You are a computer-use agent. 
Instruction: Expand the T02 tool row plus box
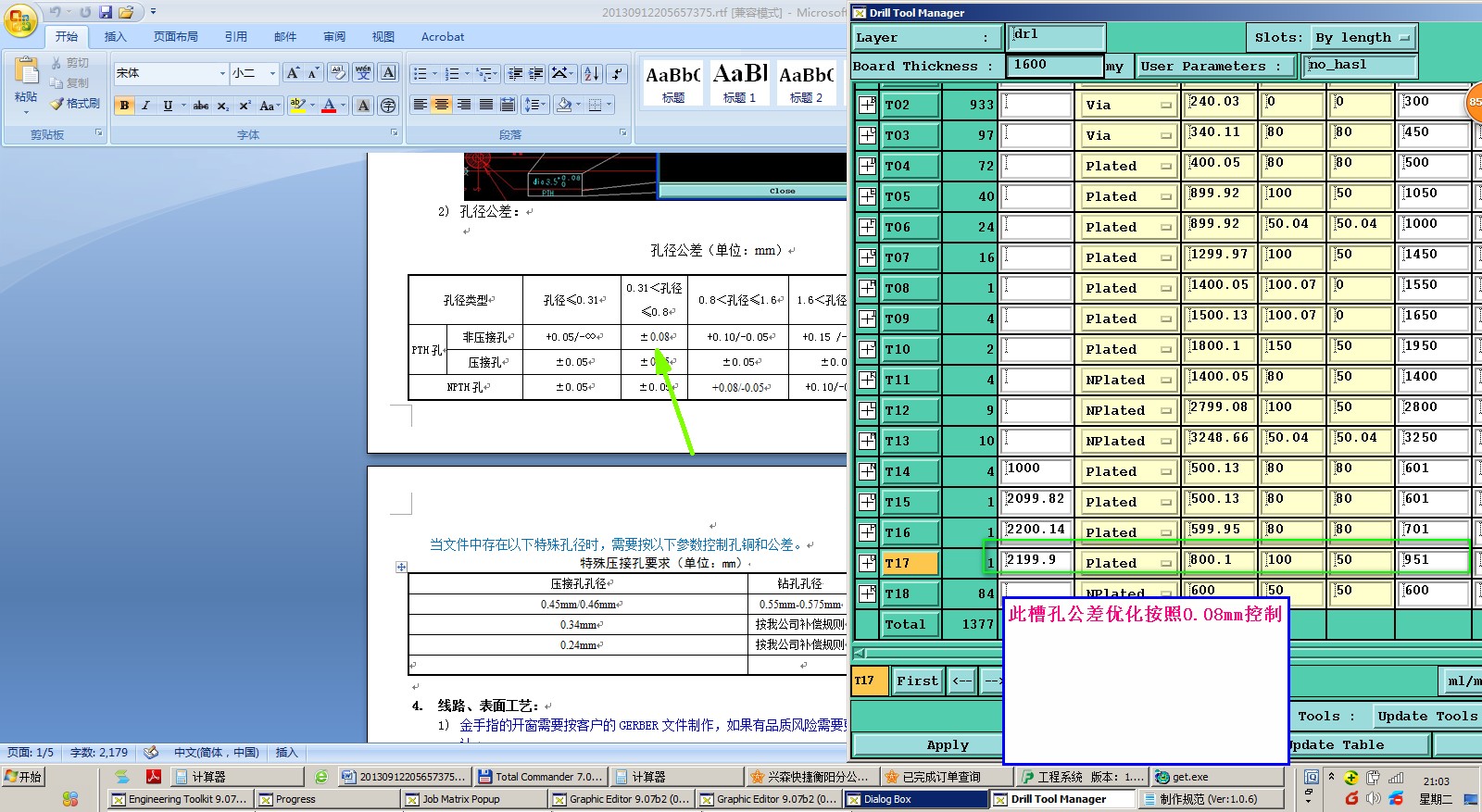867,105
